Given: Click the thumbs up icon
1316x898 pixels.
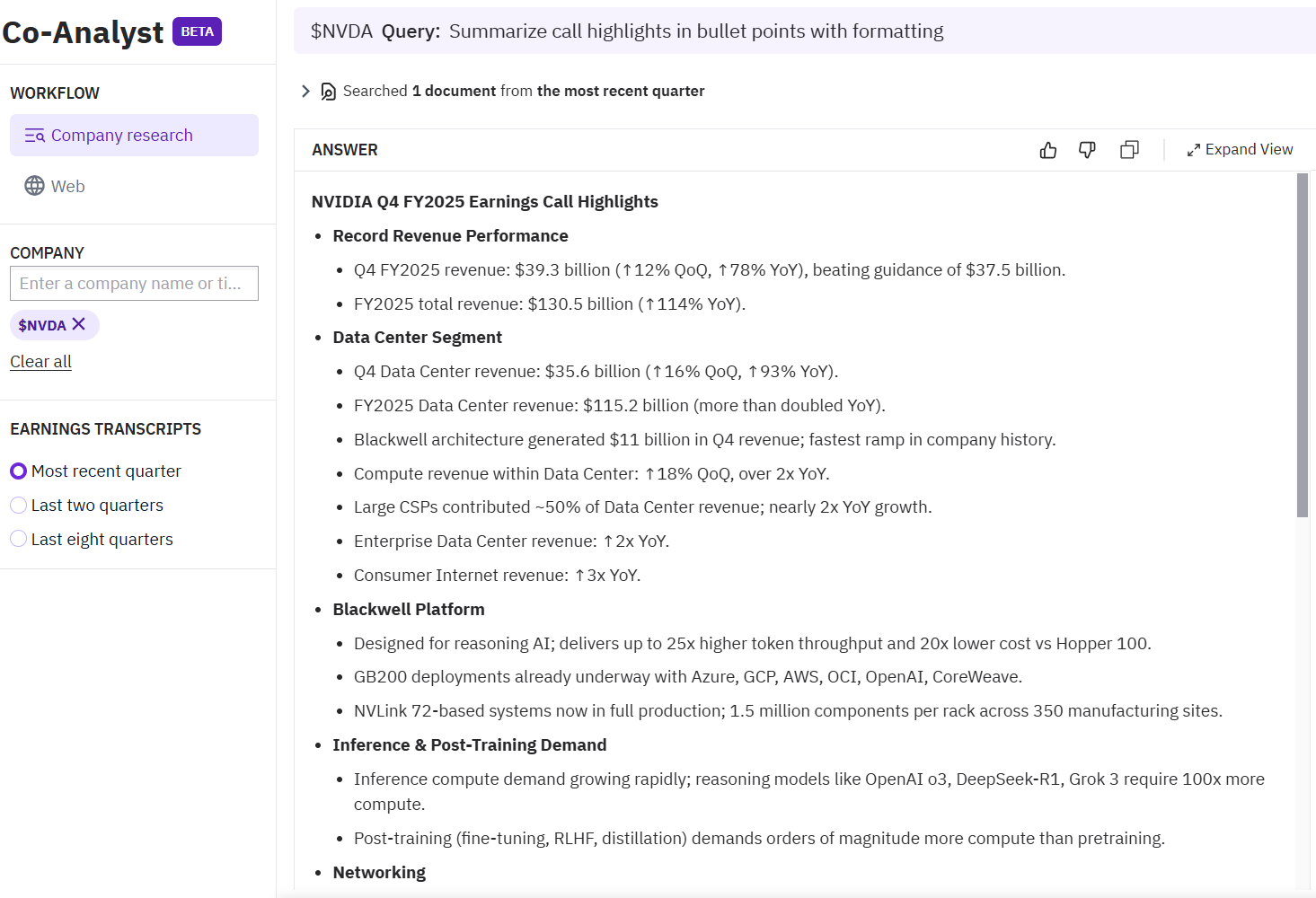Looking at the screenshot, I should click(1047, 150).
